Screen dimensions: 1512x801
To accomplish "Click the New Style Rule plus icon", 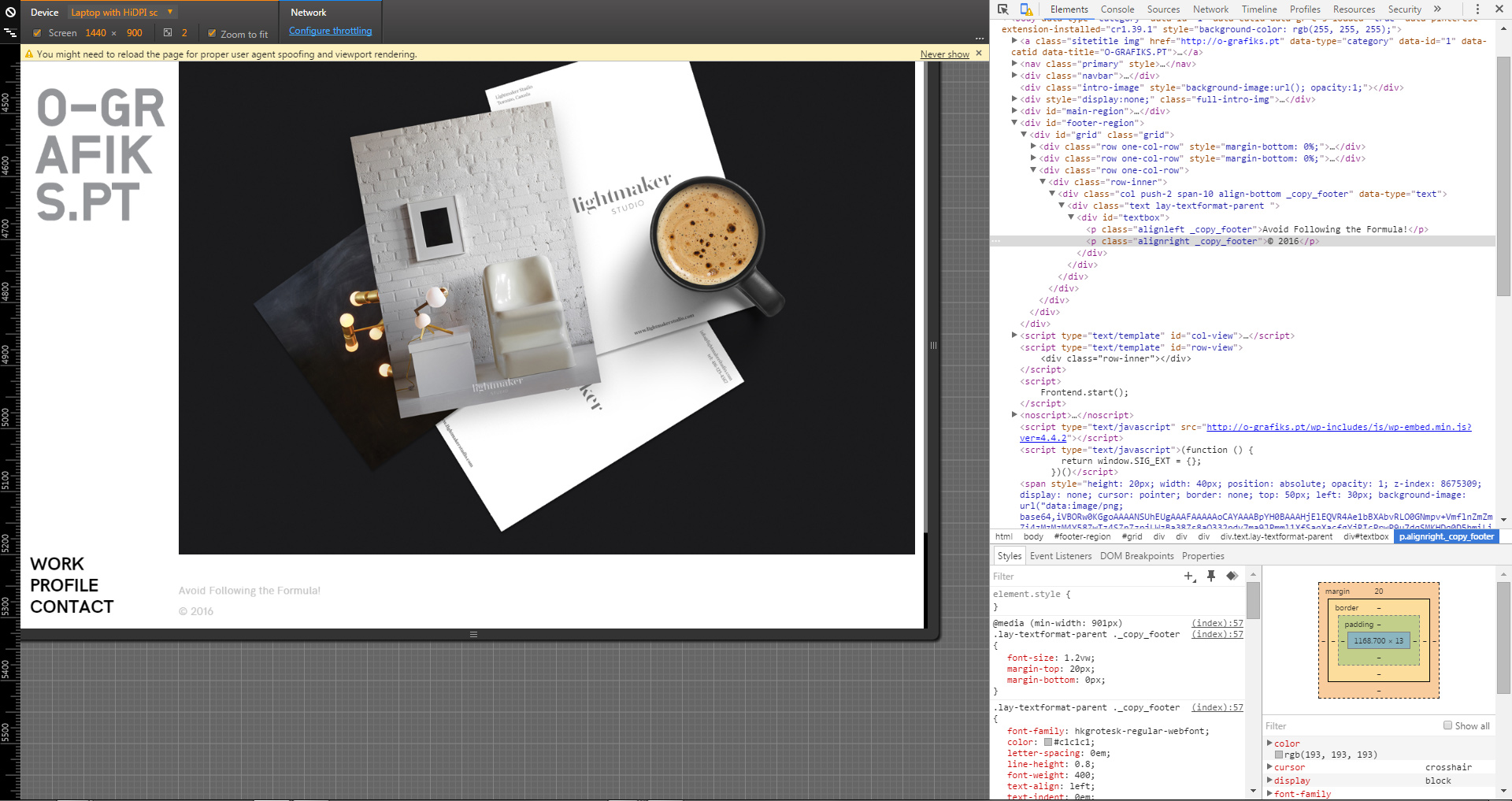I will click(1189, 577).
